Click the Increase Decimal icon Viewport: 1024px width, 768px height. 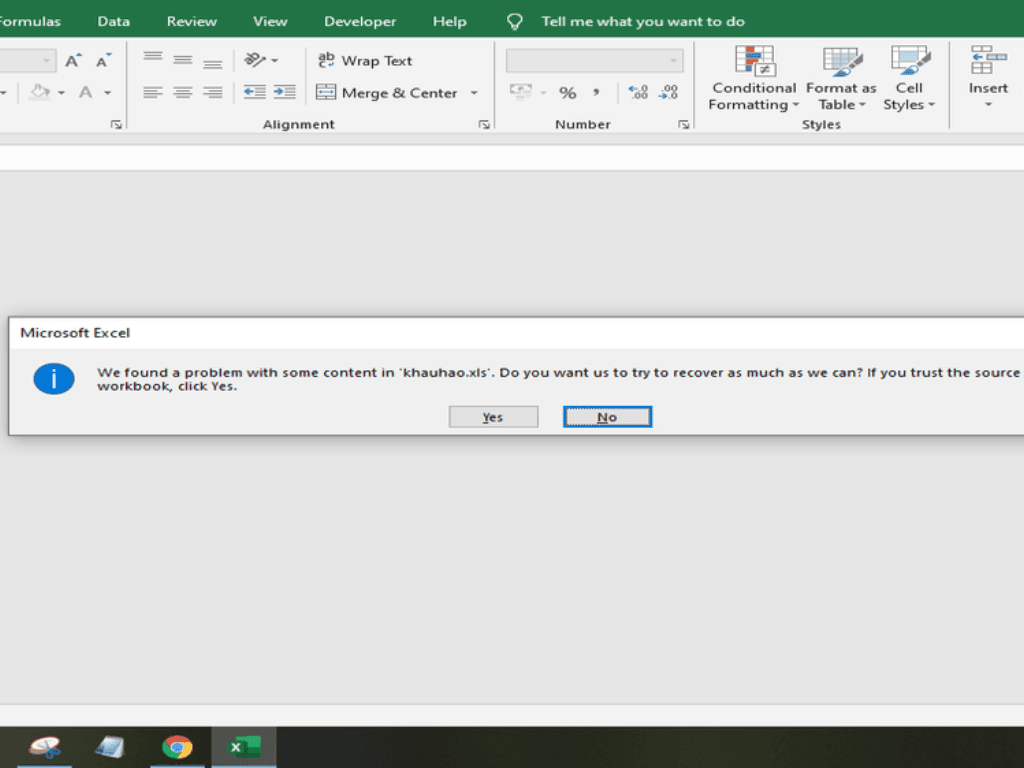[x=638, y=93]
